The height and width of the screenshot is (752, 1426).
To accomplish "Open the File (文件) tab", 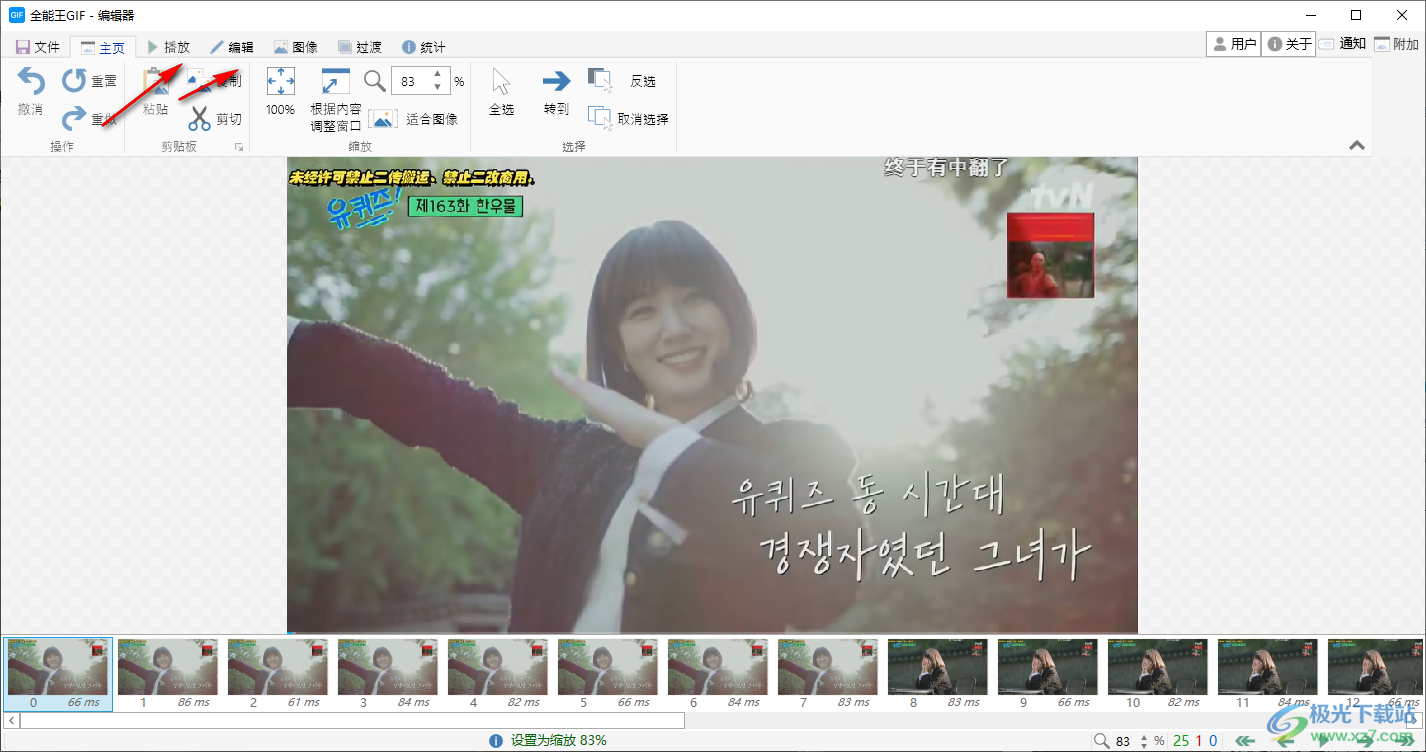I will [38, 47].
